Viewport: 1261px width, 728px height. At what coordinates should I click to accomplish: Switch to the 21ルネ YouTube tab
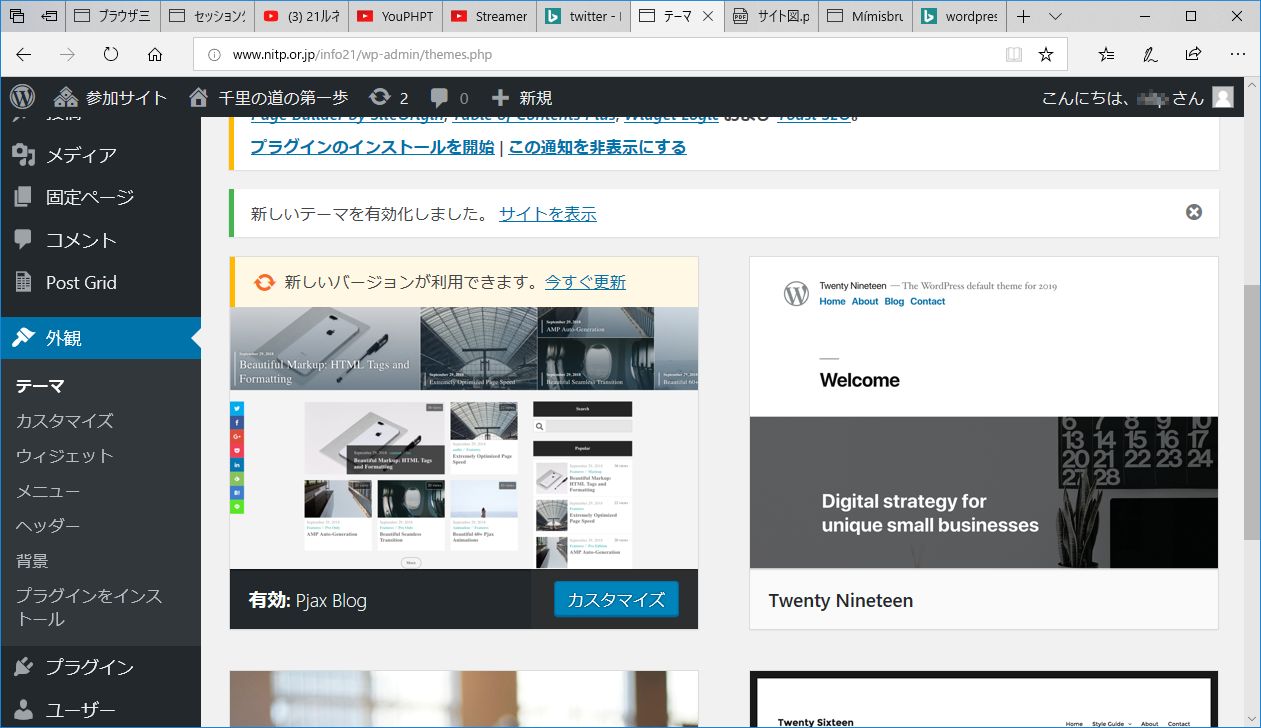300,16
